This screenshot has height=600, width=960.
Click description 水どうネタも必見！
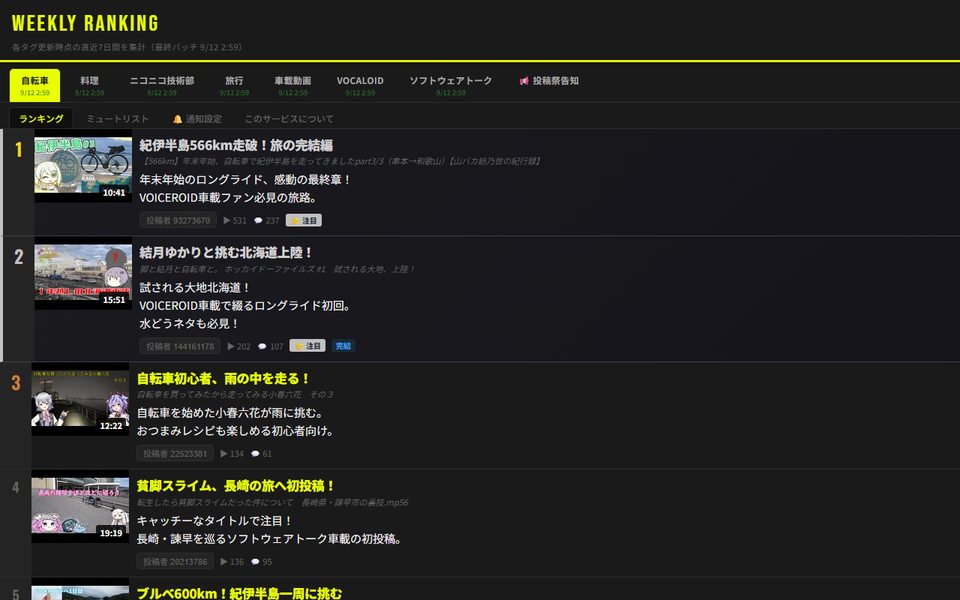point(189,323)
